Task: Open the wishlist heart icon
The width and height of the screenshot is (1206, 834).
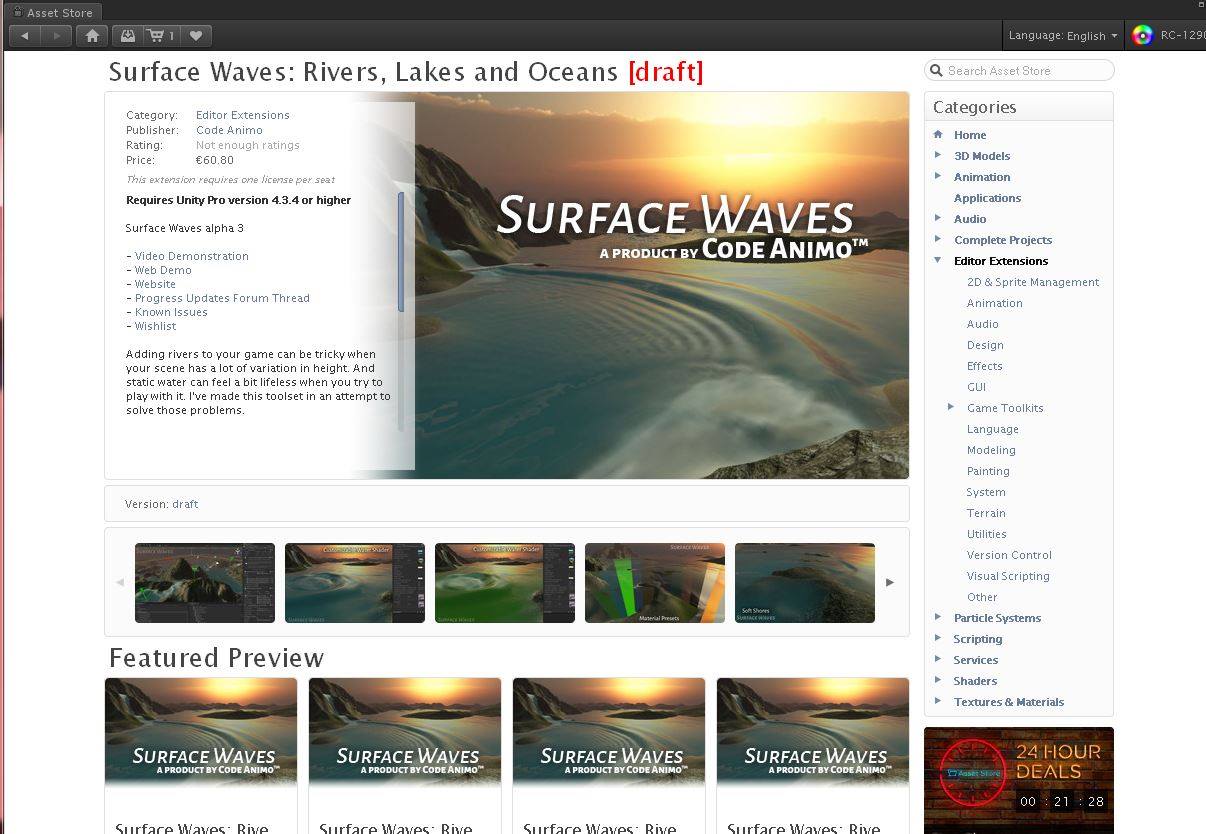Action: click(x=196, y=35)
